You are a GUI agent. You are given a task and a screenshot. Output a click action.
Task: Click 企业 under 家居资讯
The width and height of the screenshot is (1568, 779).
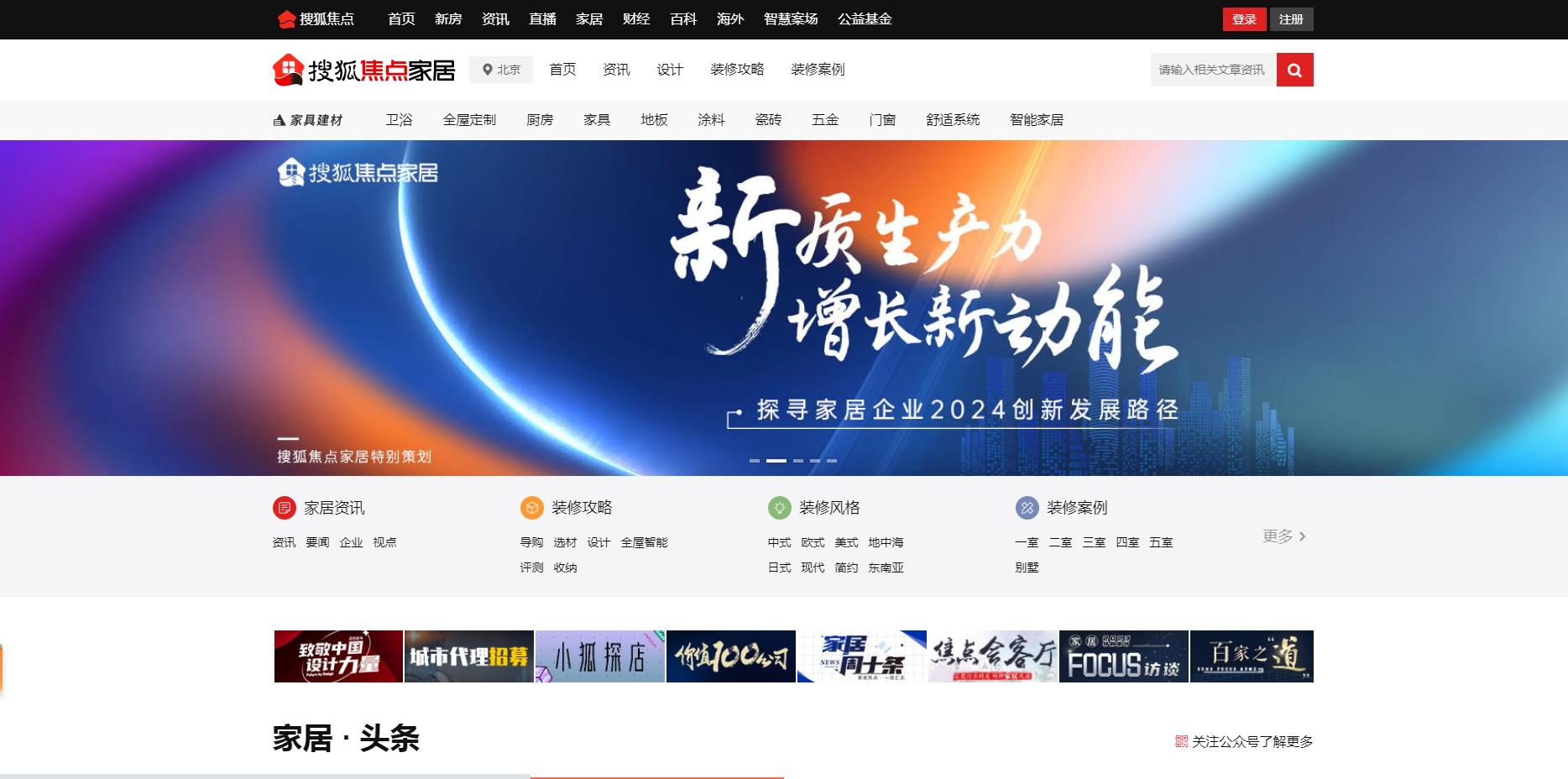click(x=351, y=542)
